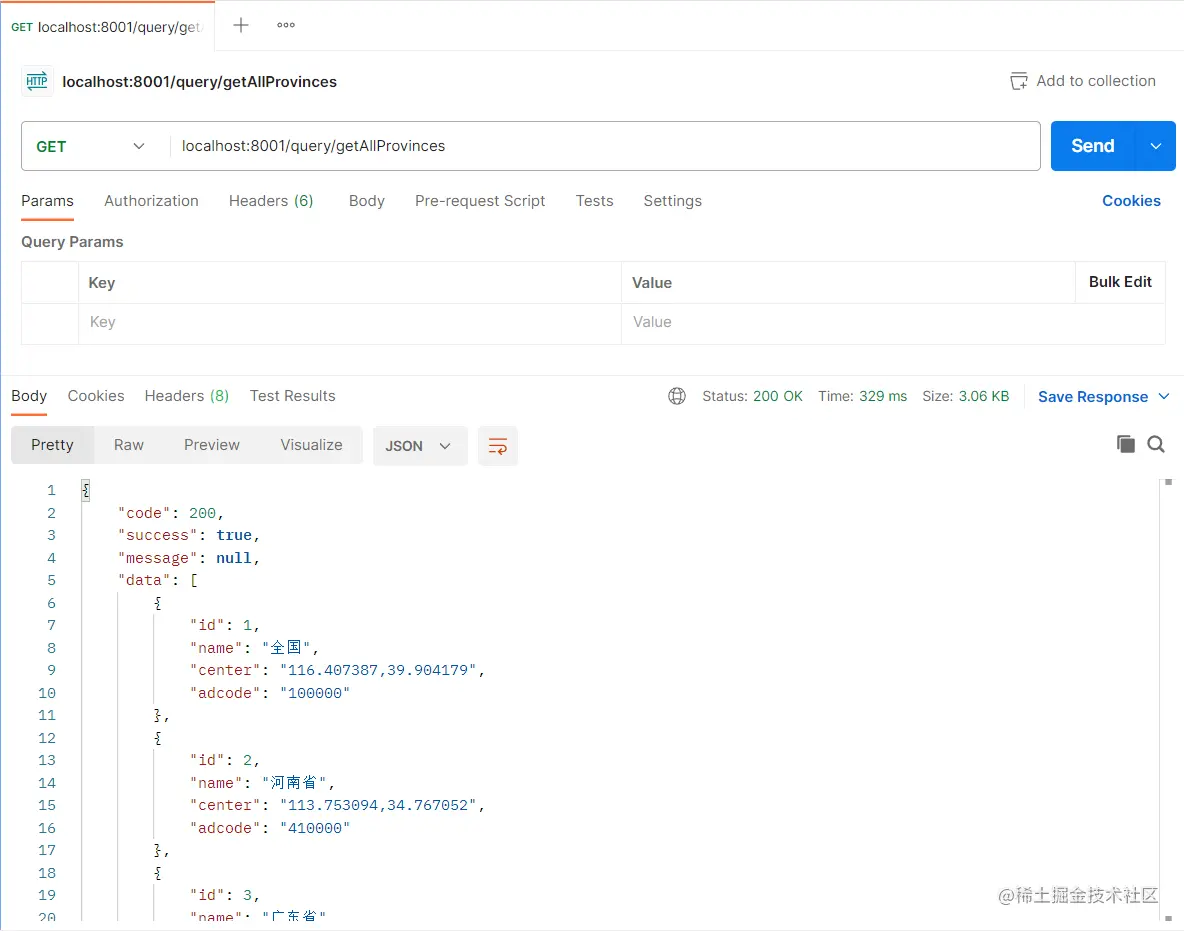Open the Headers (6) request tab
The width and height of the screenshot is (1184, 931).
[271, 201]
